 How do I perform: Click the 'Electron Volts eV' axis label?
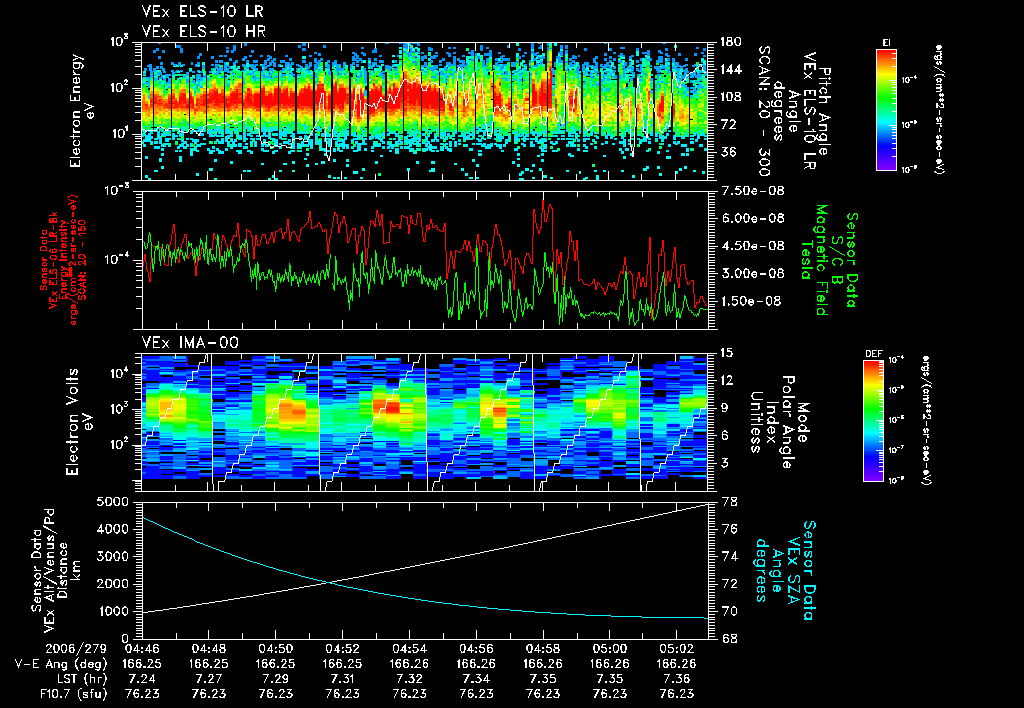coord(78,422)
